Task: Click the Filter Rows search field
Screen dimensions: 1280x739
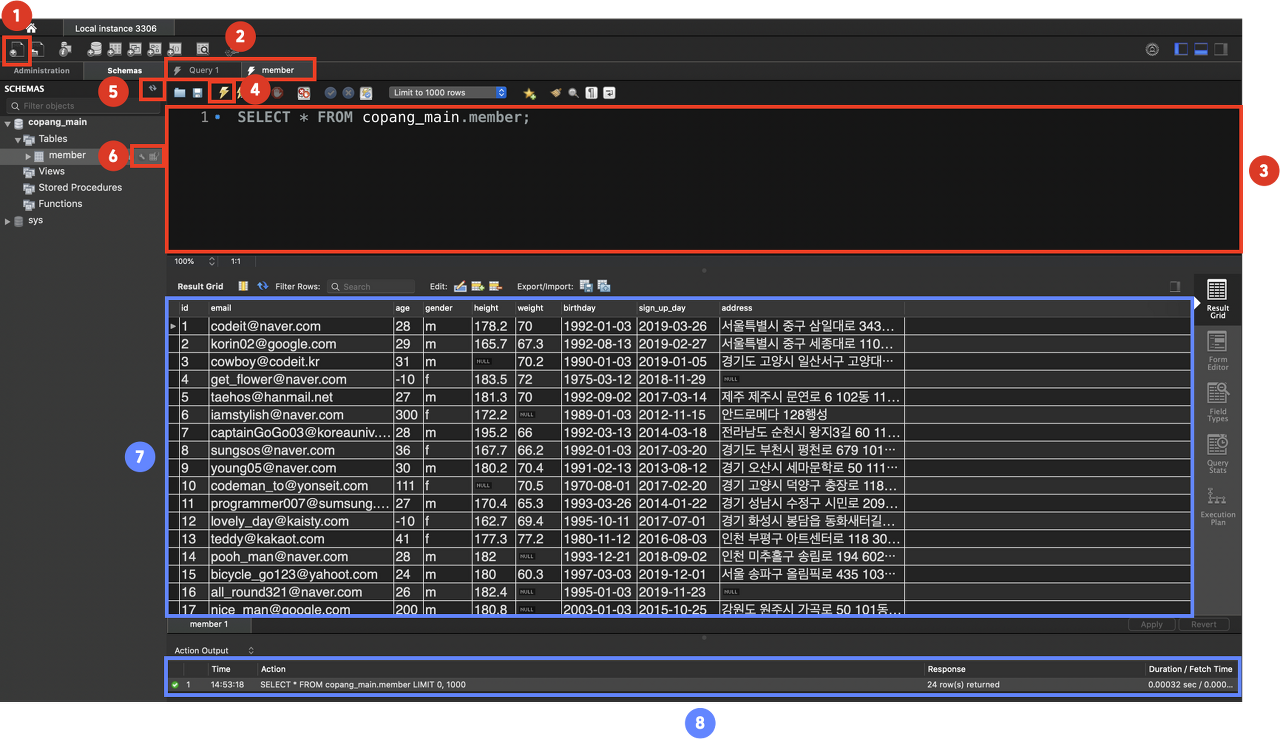Action: pyautogui.click(x=371, y=286)
